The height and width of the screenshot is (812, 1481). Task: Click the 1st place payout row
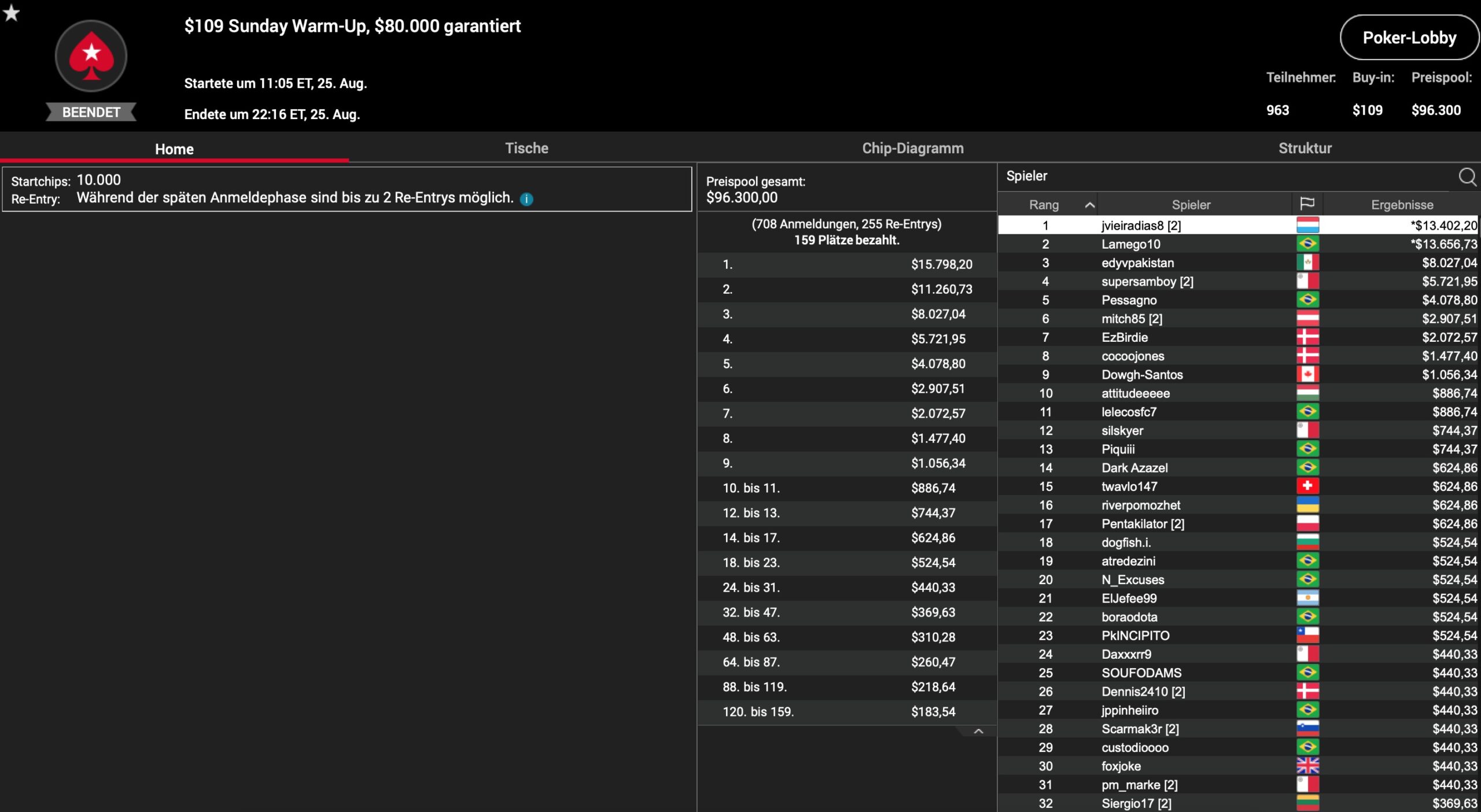(x=846, y=264)
